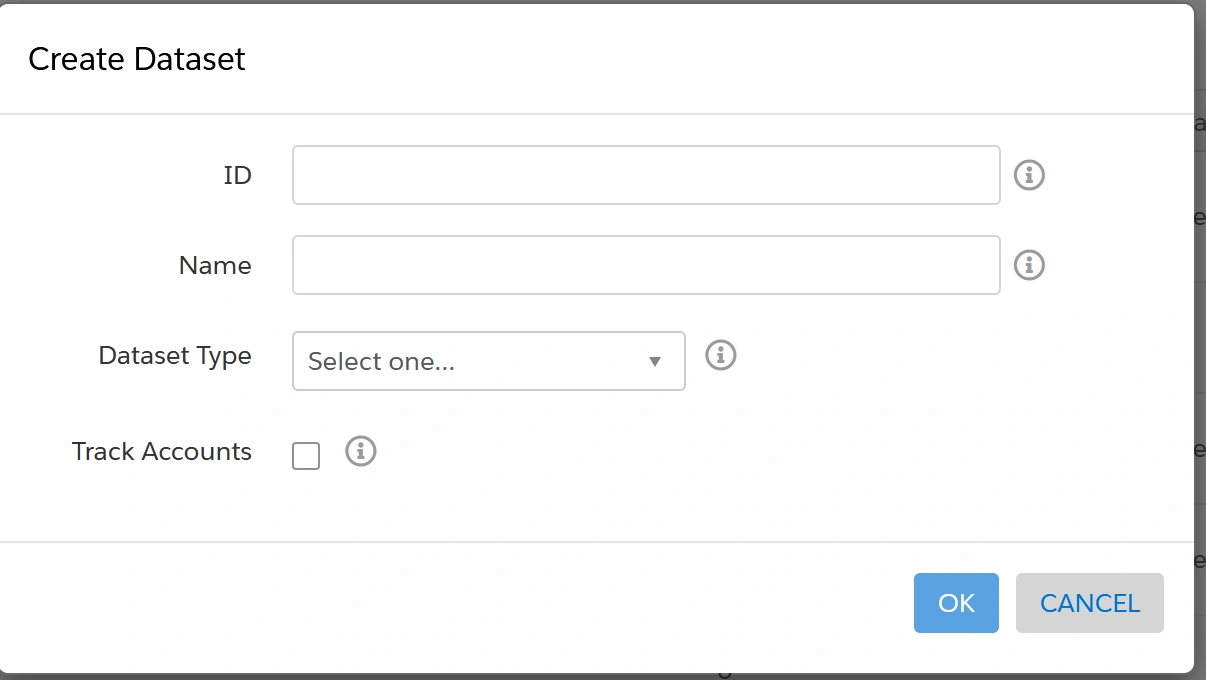Click inside the ID text field
This screenshot has width=1206, height=680.
tap(645, 174)
